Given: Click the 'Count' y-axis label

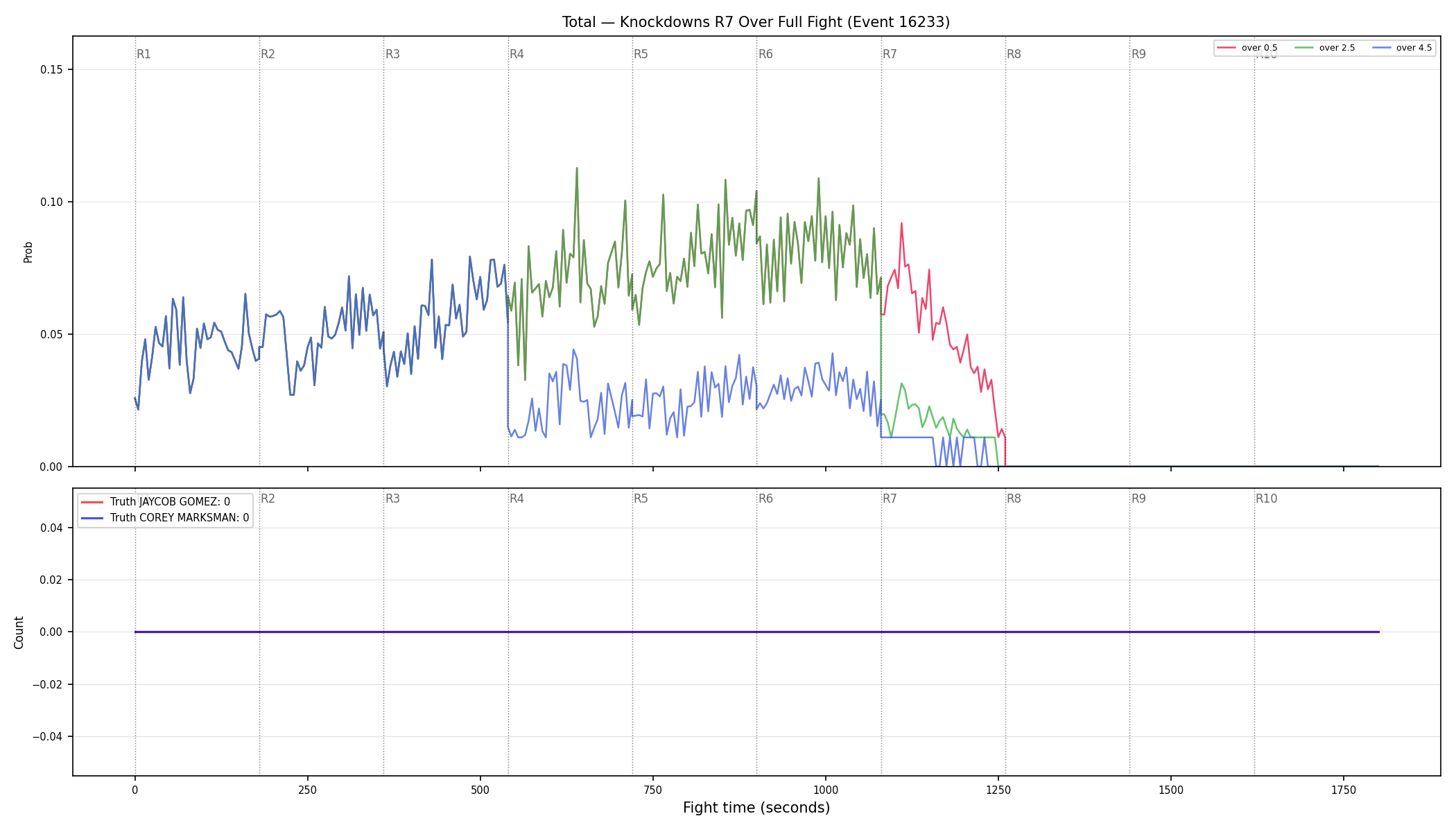Looking at the screenshot, I should pyautogui.click(x=19, y=632).
